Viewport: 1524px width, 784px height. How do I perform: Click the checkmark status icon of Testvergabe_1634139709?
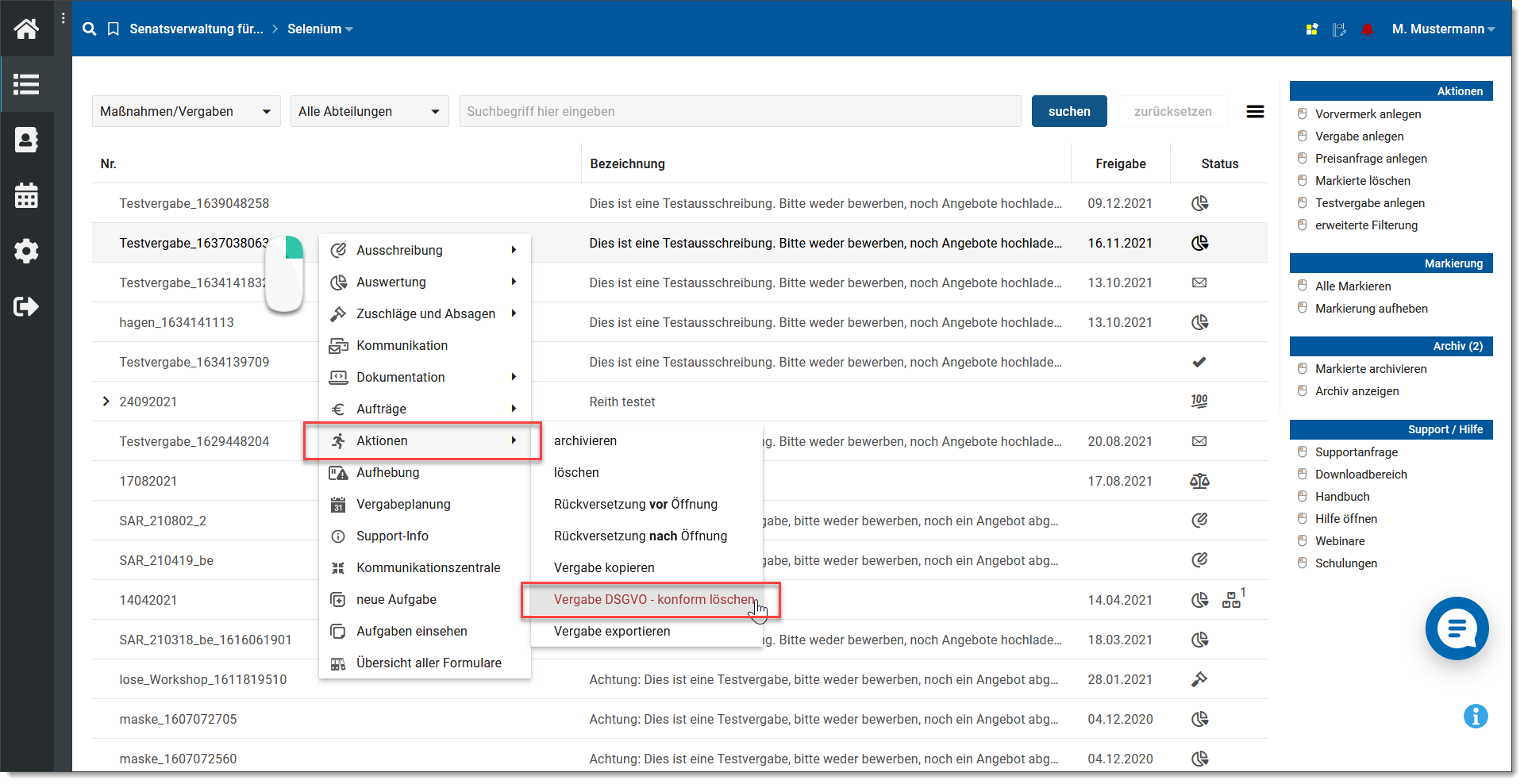(x=1199, y=362)
